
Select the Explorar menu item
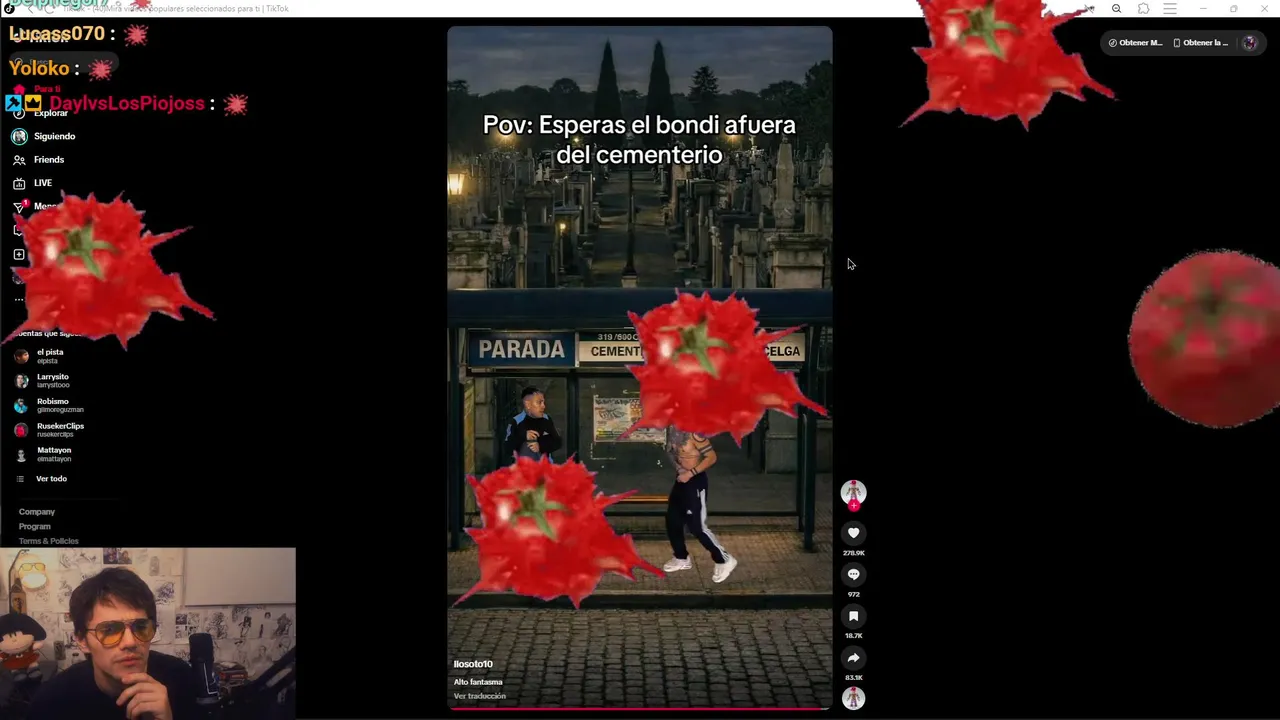(x=51, y=113)
